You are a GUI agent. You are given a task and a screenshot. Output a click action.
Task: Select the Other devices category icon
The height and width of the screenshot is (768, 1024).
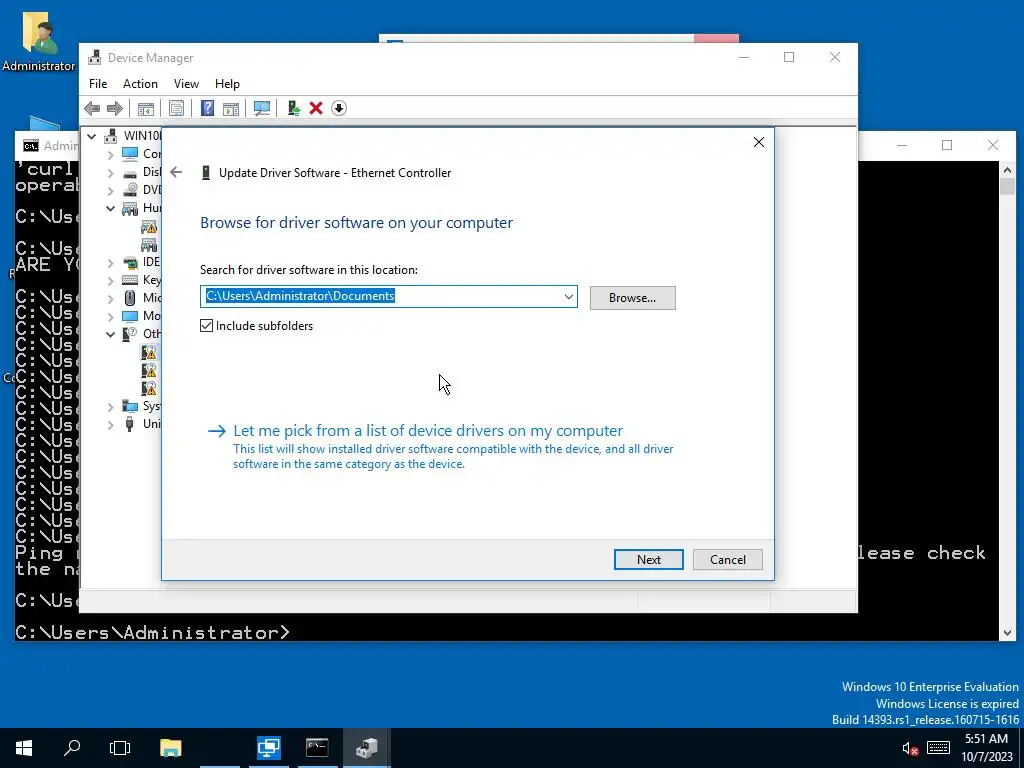click(x=130, y=334)
